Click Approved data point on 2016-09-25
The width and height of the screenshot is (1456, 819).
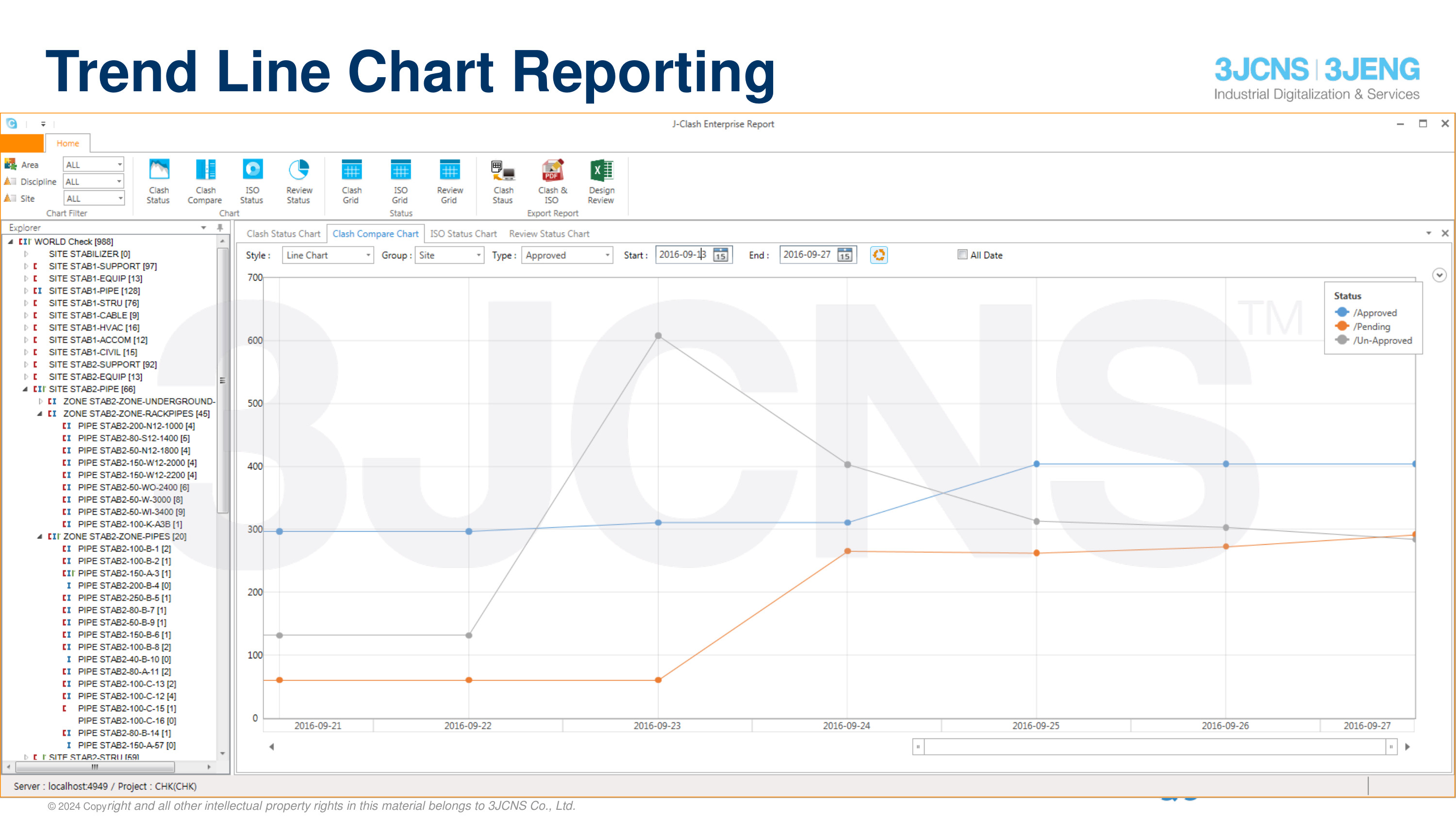point(1036,464)
